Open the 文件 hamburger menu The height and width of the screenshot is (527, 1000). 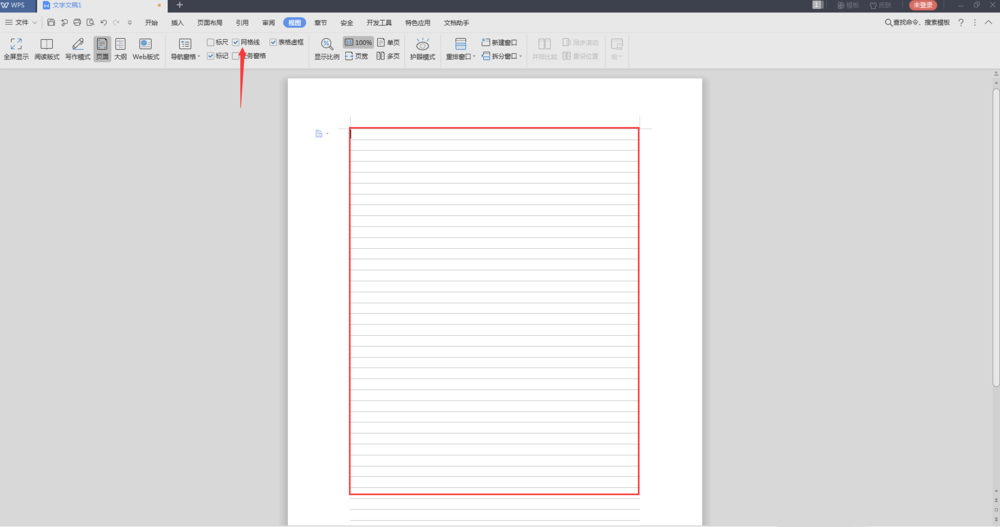[x=9, y=22]
